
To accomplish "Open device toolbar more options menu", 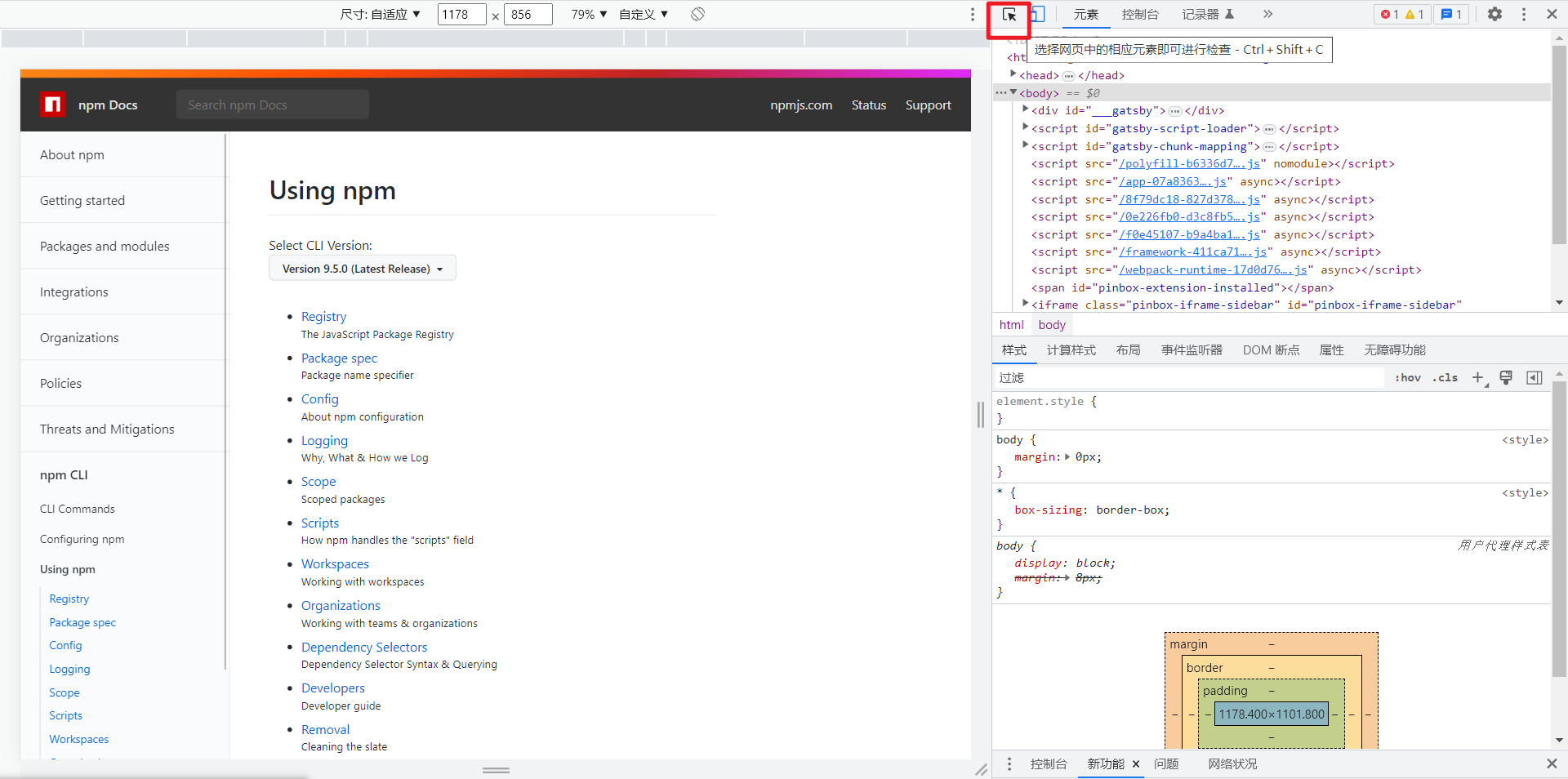I will point(972,14).
